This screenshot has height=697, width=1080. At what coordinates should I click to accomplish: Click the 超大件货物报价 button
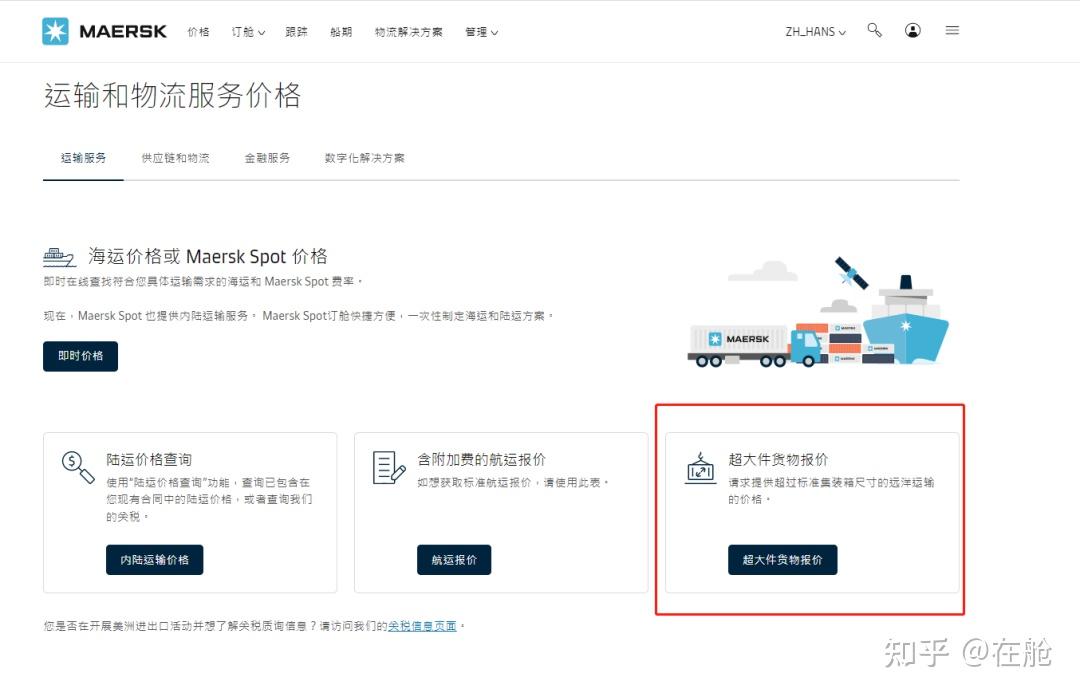point(783,560)
